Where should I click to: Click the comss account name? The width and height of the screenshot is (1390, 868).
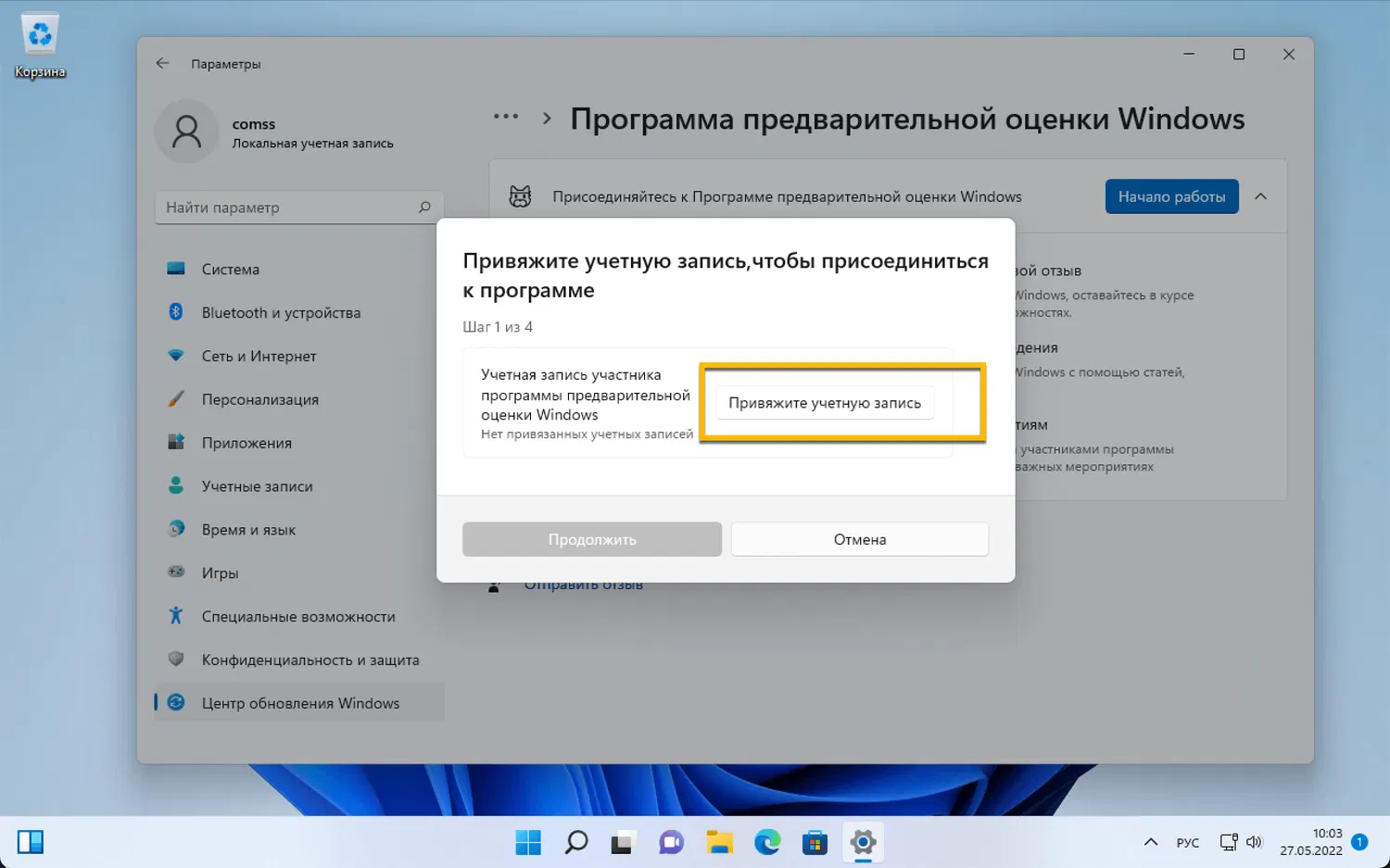click(x=254, y=124)
